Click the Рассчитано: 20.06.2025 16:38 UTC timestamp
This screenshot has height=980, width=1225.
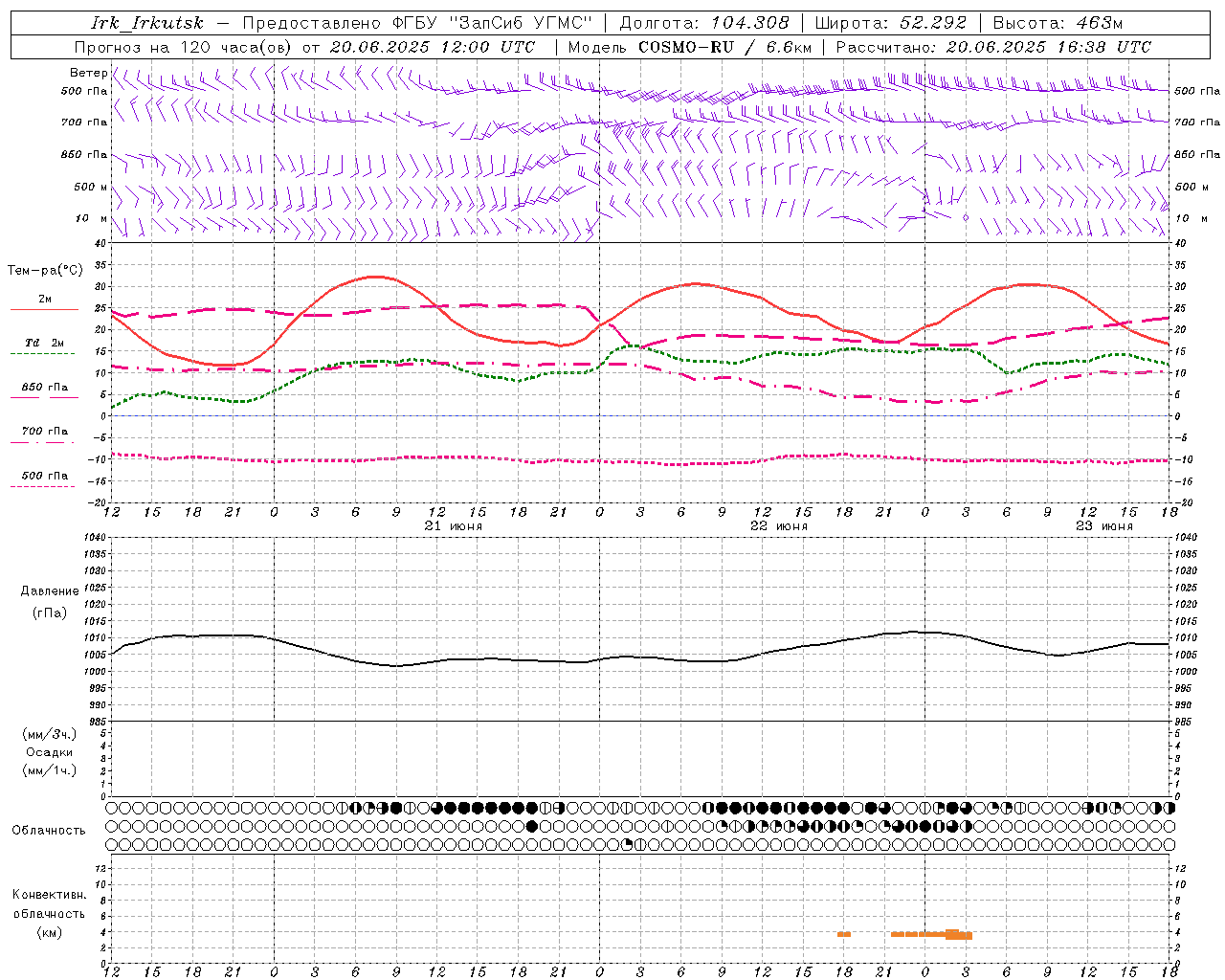993,47
